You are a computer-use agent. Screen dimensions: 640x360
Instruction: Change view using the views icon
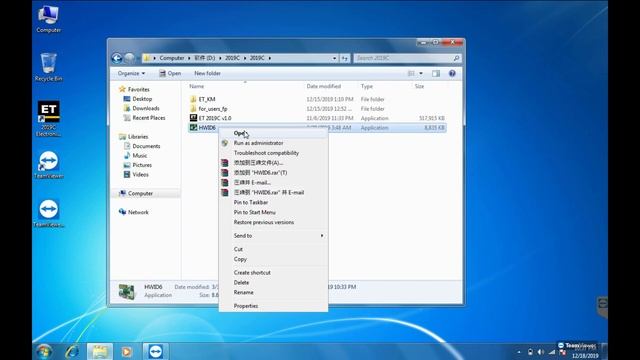tap(411, 73)
